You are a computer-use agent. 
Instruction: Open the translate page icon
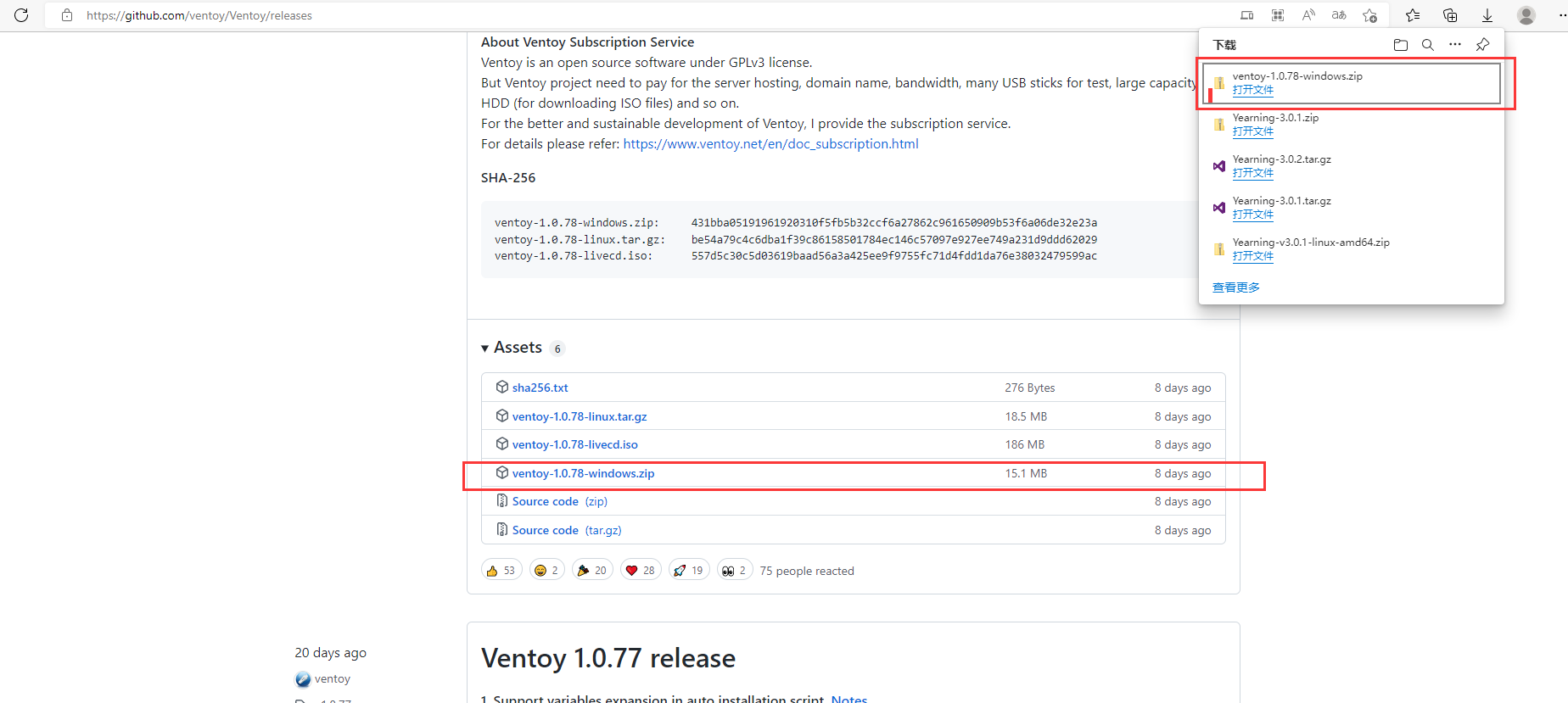pos(1339,15)
